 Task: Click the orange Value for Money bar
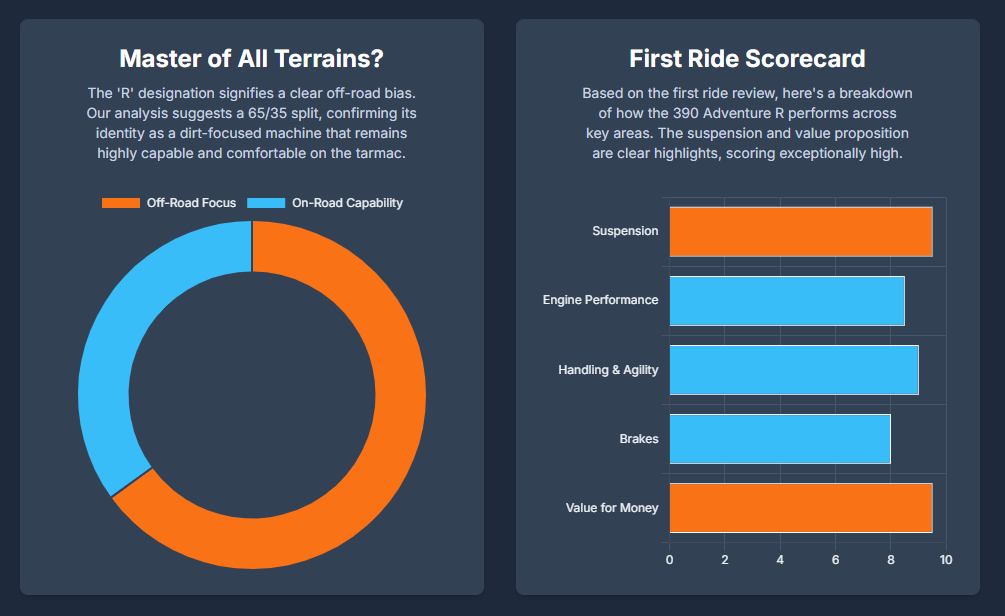tap(800, 508)
